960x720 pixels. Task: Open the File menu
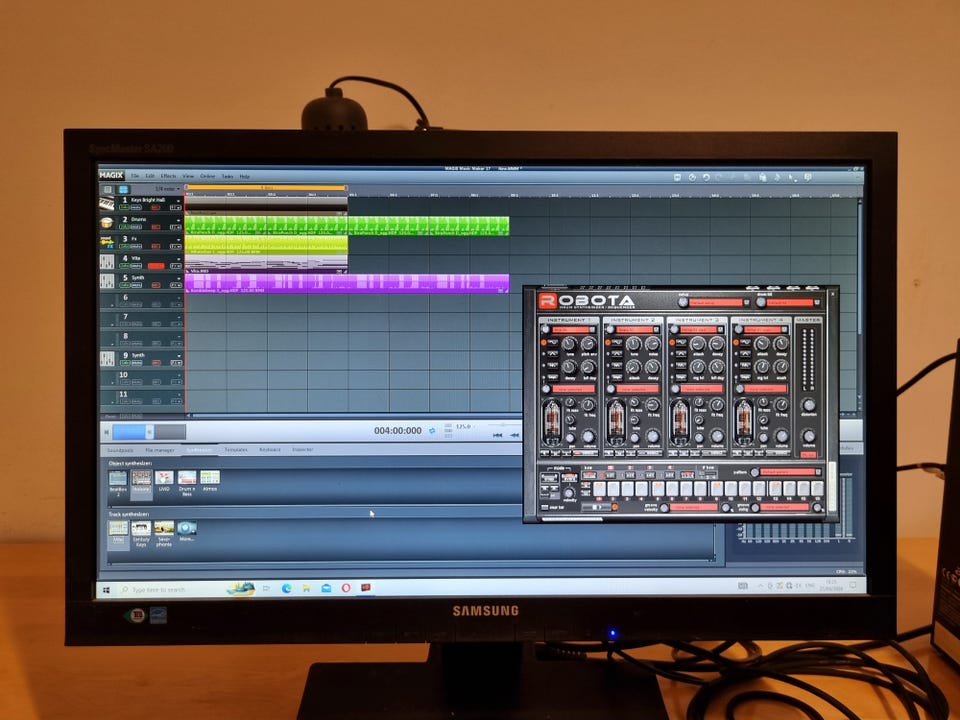pos(135,176)
